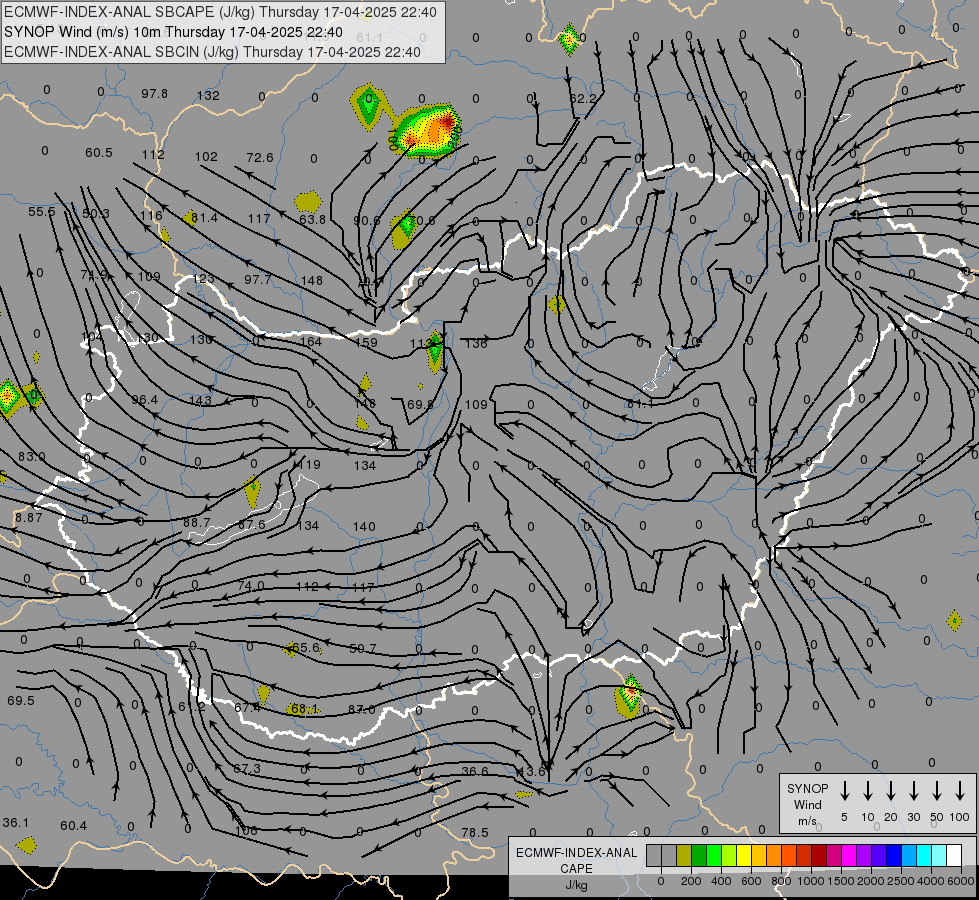Click the 67.3 value on the map
The height and width of the screenshot is (900, 979).
point(247,768)
